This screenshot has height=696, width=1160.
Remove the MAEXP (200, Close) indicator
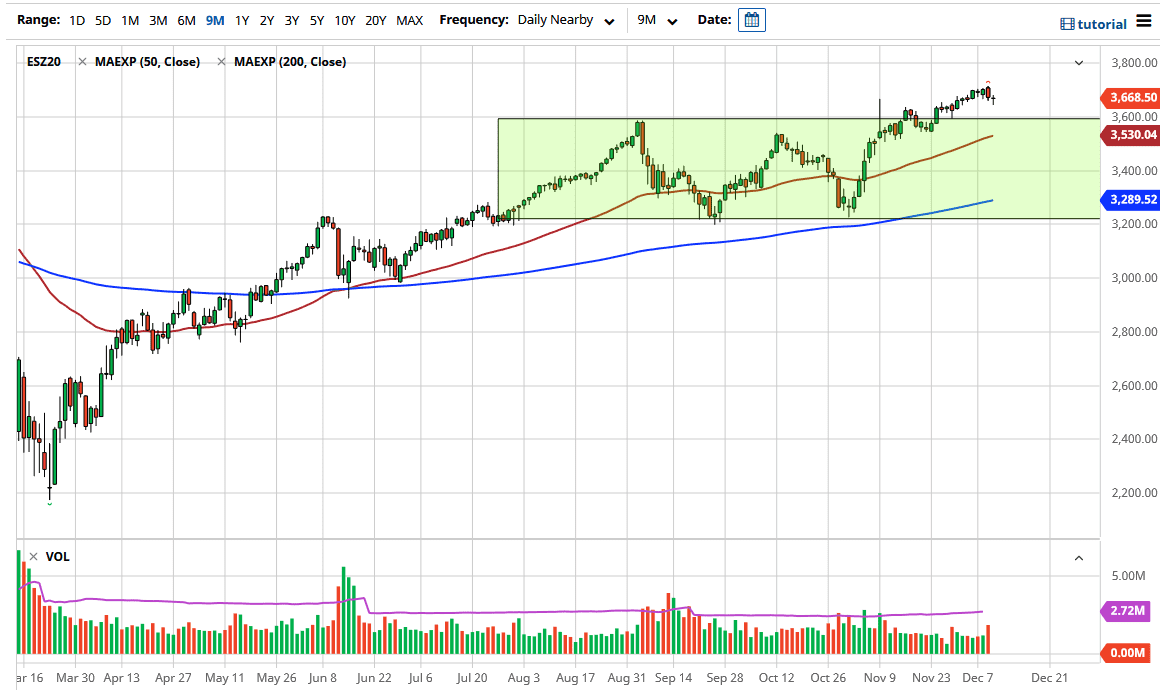pyautogui.click(x=222, y=62)
